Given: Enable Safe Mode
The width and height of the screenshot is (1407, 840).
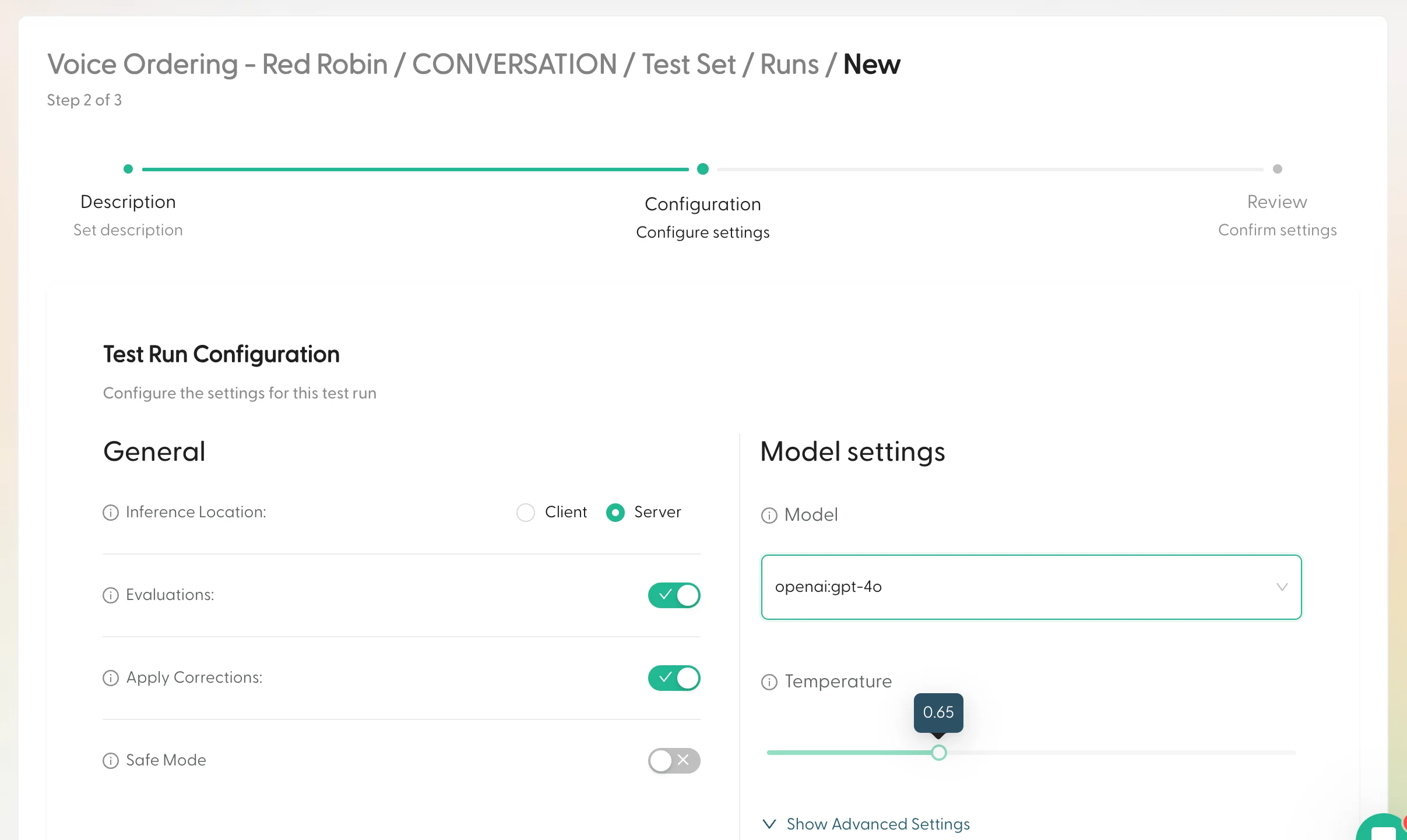Looking at the screenshot, I should pos(674,761).
